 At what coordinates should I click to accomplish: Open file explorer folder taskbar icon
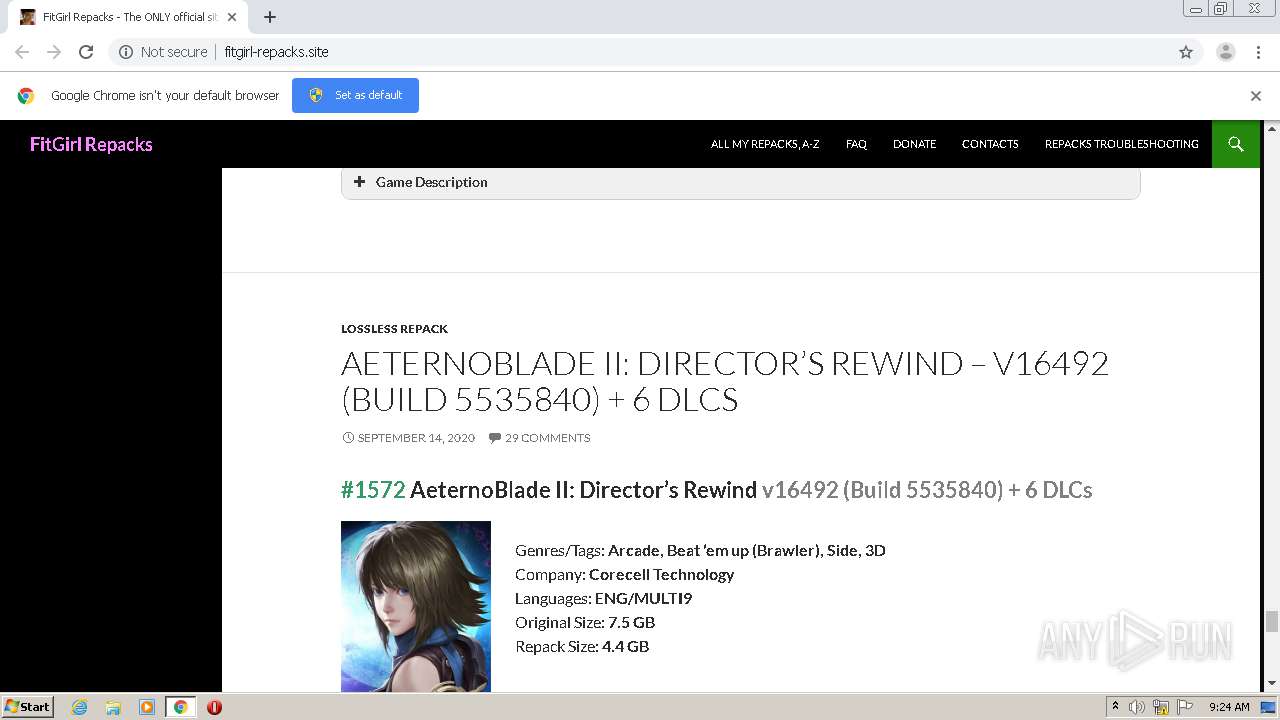[x=113, y=707]
